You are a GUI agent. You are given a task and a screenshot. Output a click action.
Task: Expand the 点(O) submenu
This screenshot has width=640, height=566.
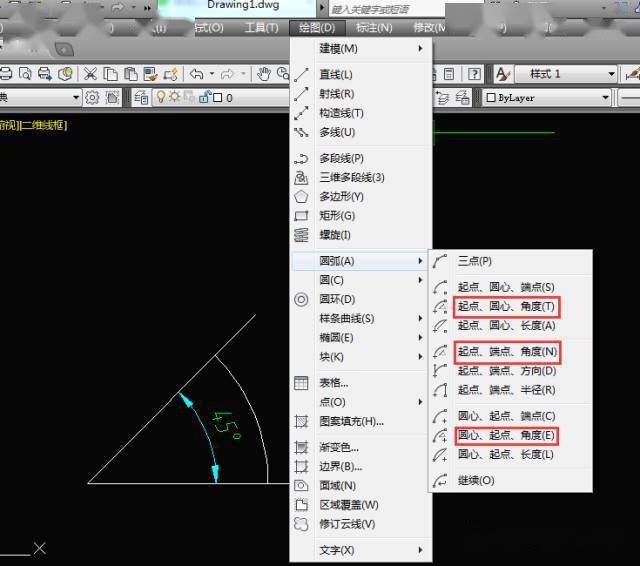(361, 402)
